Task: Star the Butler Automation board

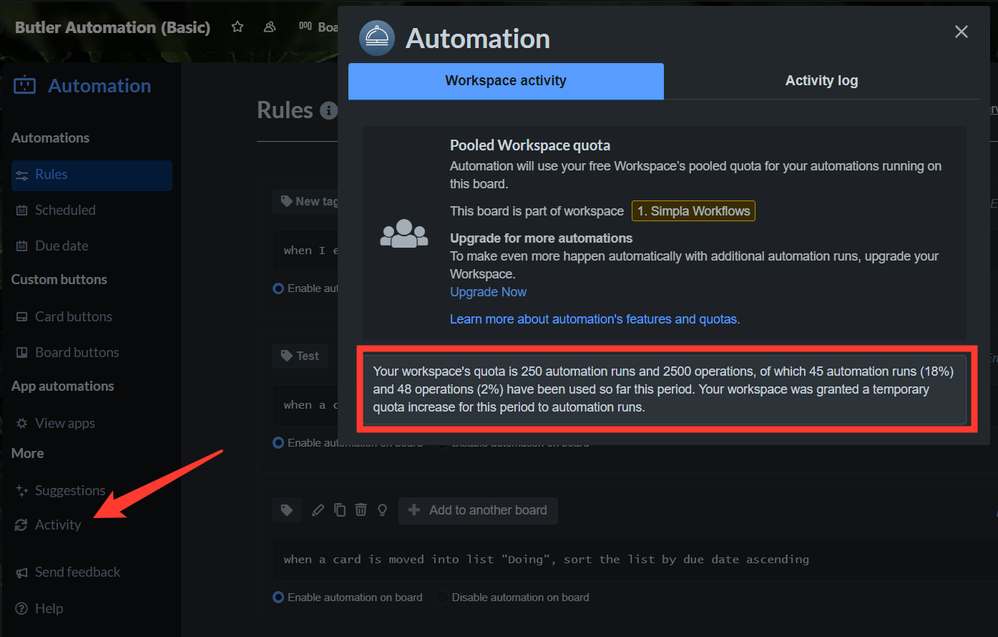Action: 237,27
